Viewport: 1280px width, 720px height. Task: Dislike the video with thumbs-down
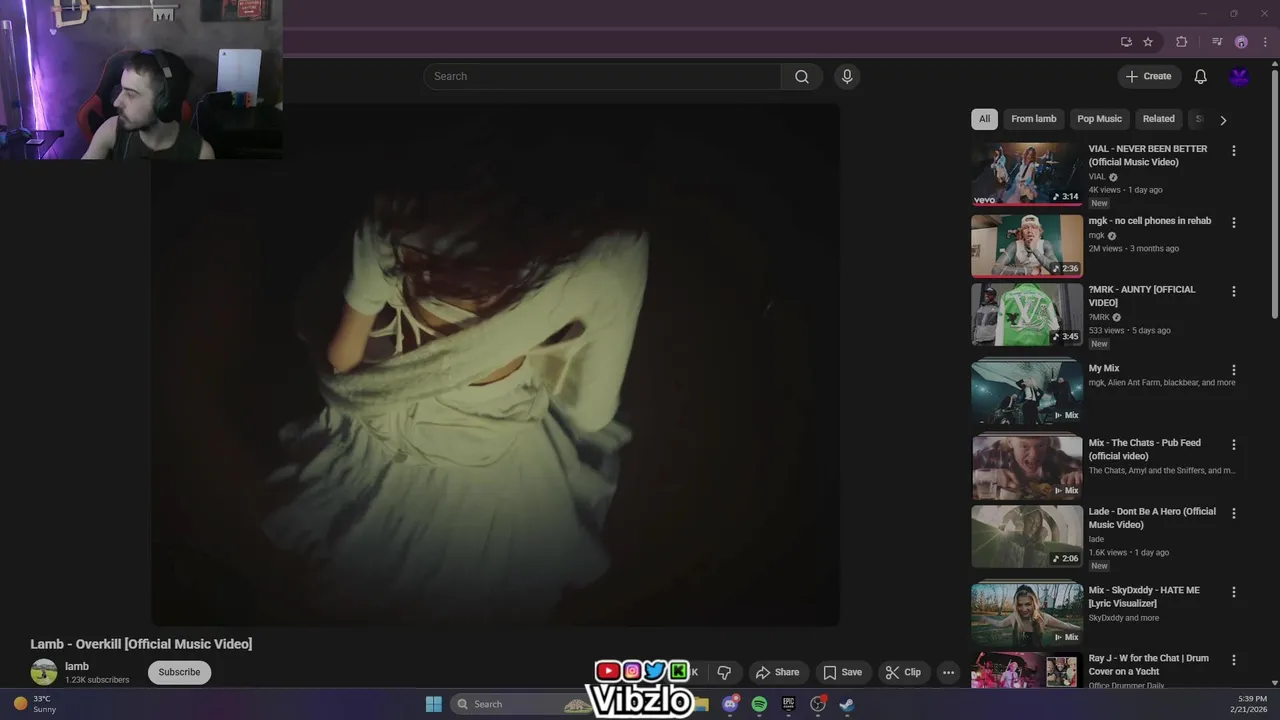point(724,672)
